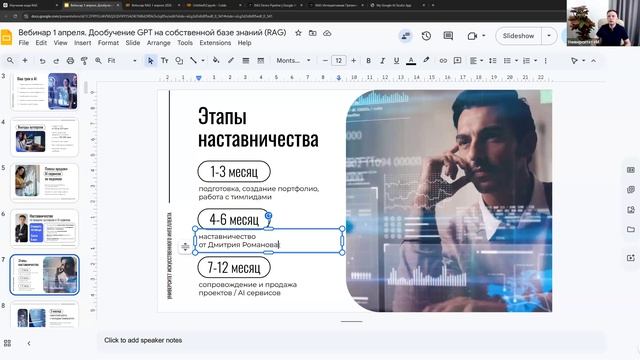Open the border dash option
Screen dimensions: 640x360
coord(260,60)
